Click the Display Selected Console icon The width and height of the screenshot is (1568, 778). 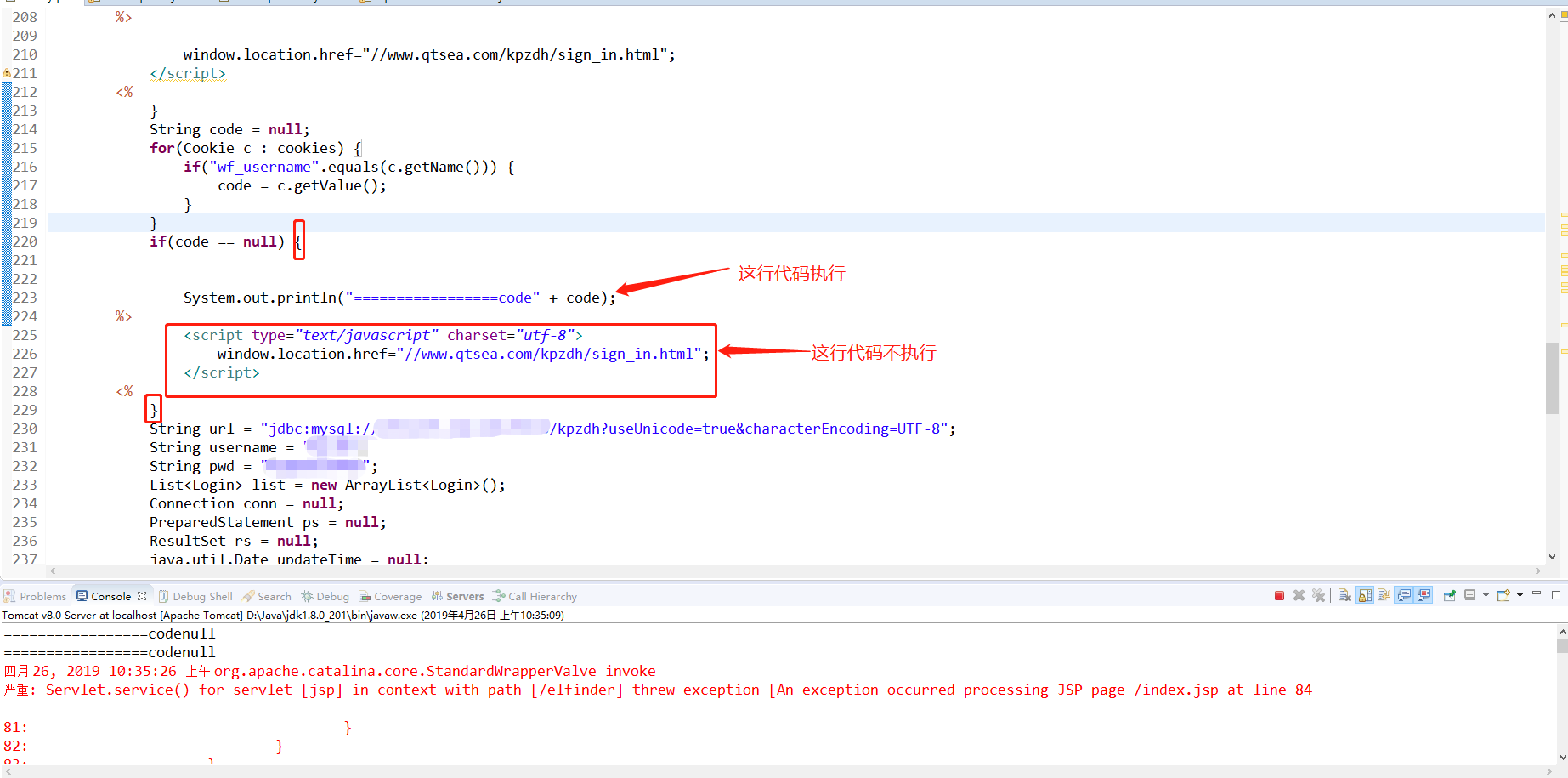[1470, 596]
